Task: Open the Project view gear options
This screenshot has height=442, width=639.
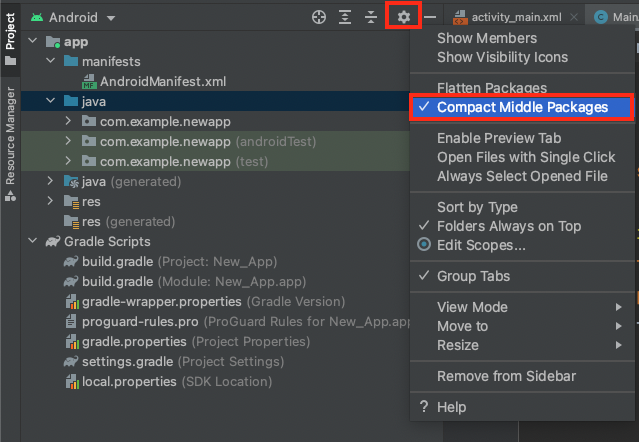Action: coord(403,17)
